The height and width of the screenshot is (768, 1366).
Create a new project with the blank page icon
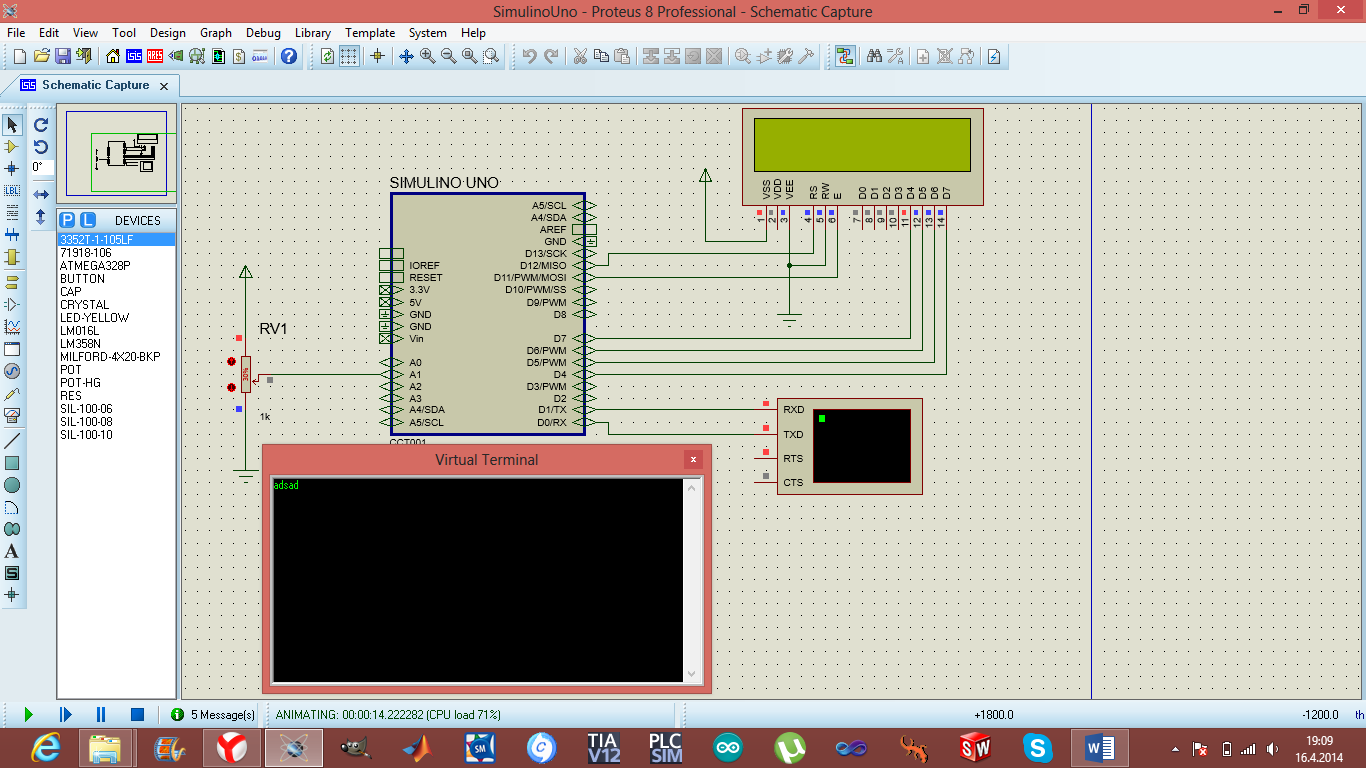point(20,56)
